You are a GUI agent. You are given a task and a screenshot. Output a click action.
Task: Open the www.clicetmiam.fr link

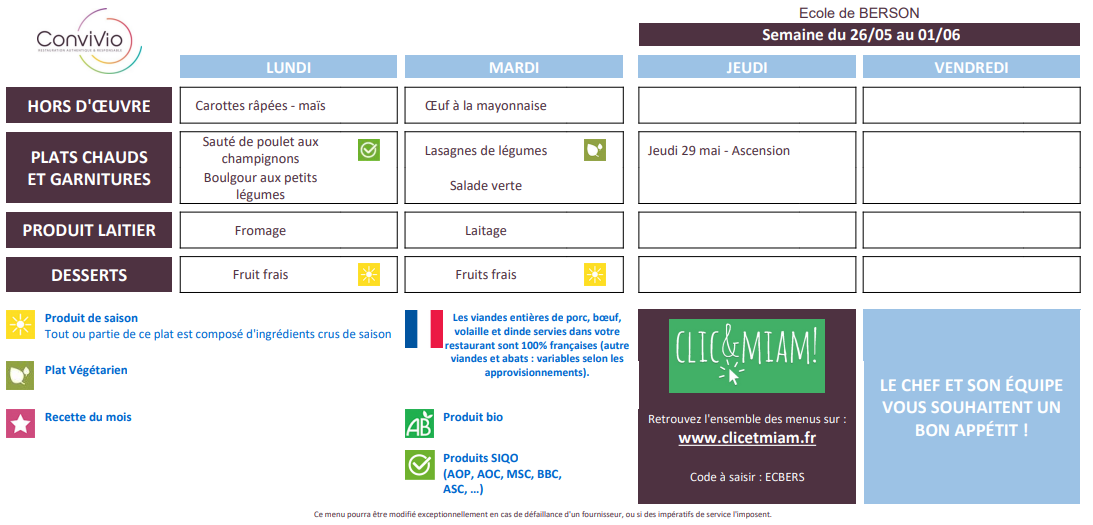(747, 438)
